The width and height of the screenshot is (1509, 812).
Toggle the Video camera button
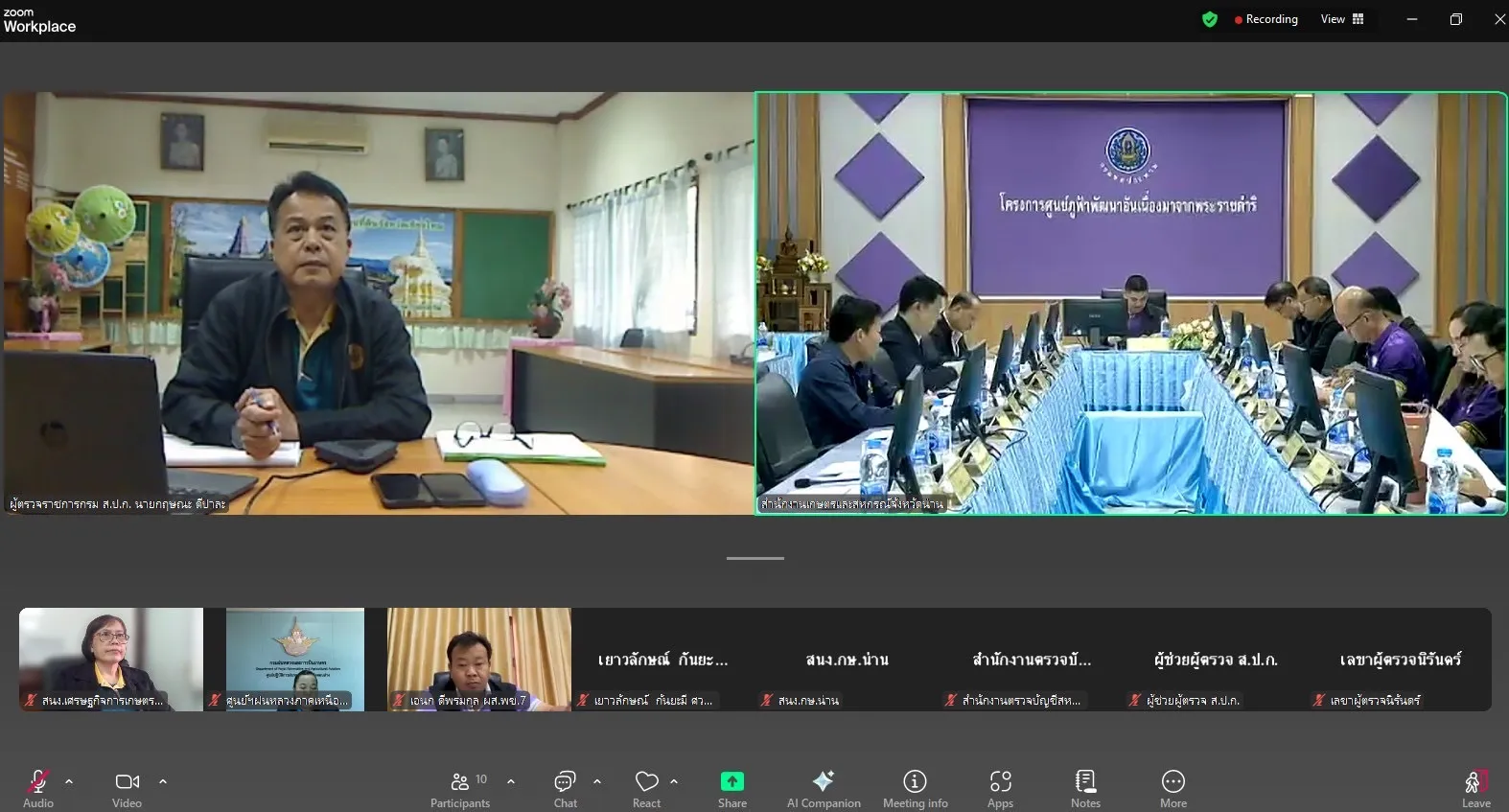click(x=127, y=788)
